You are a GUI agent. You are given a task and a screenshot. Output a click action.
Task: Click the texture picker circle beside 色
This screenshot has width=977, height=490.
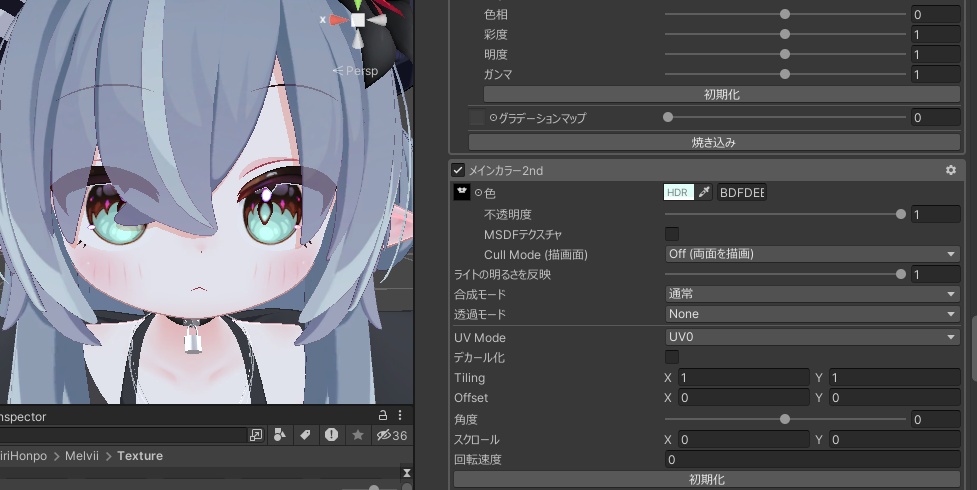[x=478, y=193]
